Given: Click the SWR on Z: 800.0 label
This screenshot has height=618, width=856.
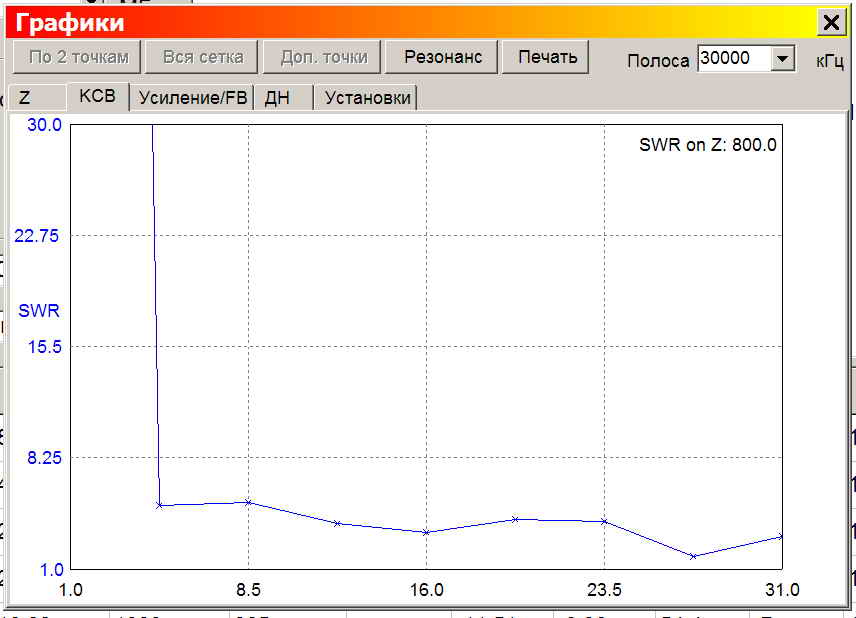Looking at the screenshot, I should [708, 145].
